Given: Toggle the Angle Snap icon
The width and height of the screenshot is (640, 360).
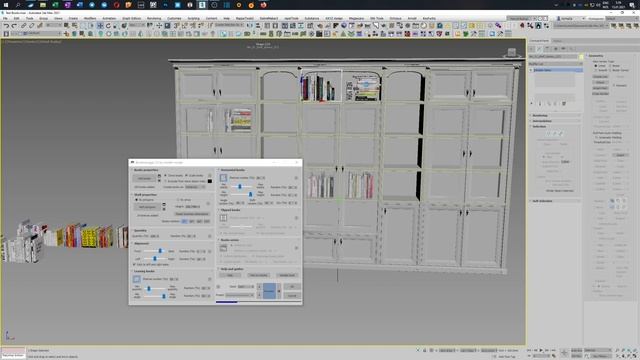Looking at the screenshot, I should coord(184,26).
